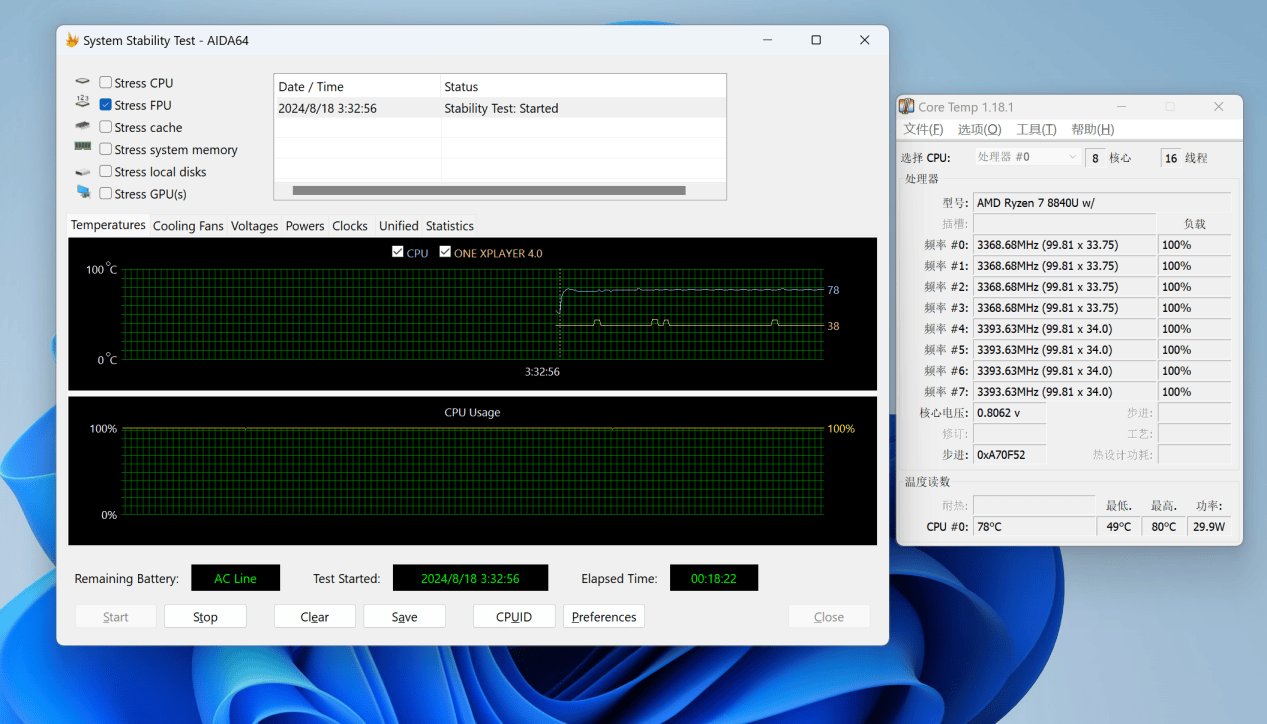Screen dimensions: 1267x724
Task: Click the Stress local disks drive icon
Action: point(82,172)
